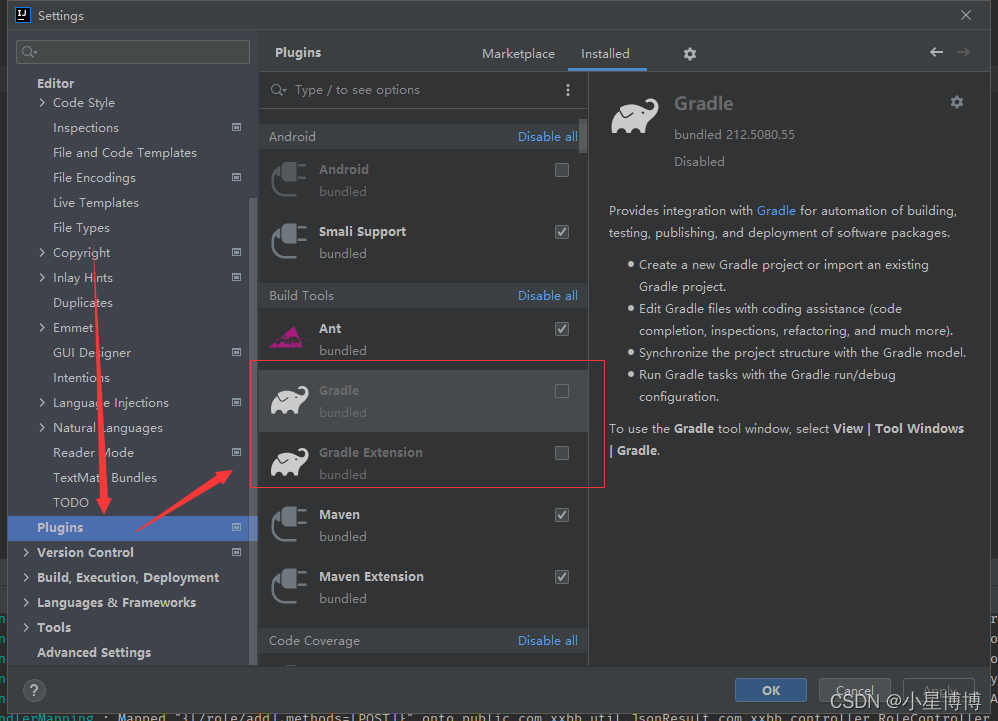Image resolution: width=998 pixels, height=721 pixels.
Task: Click the OK button
Action: [x=771, y=690]
